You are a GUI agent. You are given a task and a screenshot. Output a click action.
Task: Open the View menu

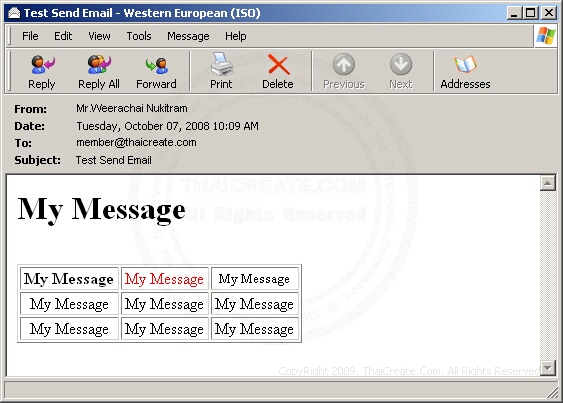[99, 36]
